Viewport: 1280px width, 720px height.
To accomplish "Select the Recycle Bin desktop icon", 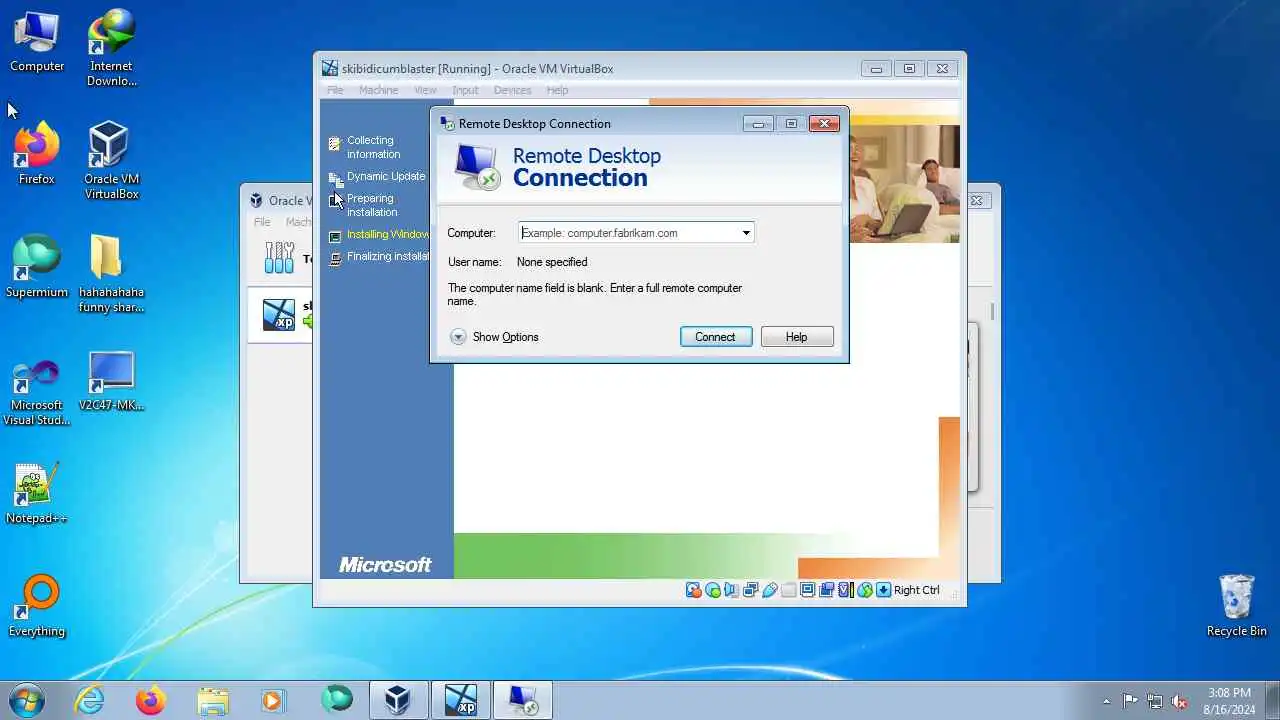I will coord(1237,606).
